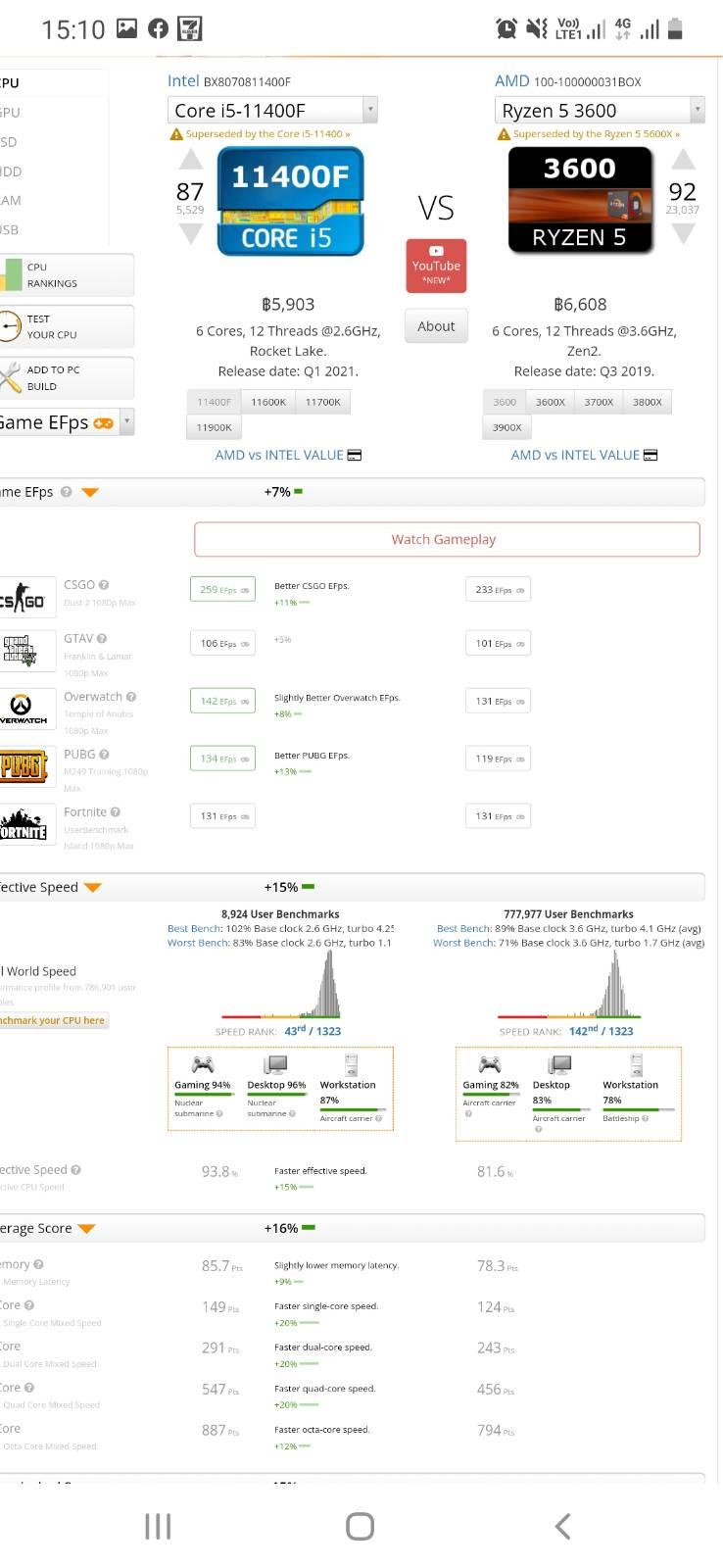Image resolution: width=723 pixels, height=1568 pixels.
Task: Open AMD vs INTEL VALUE link under 11400F
Action: [x=288, y=455]
